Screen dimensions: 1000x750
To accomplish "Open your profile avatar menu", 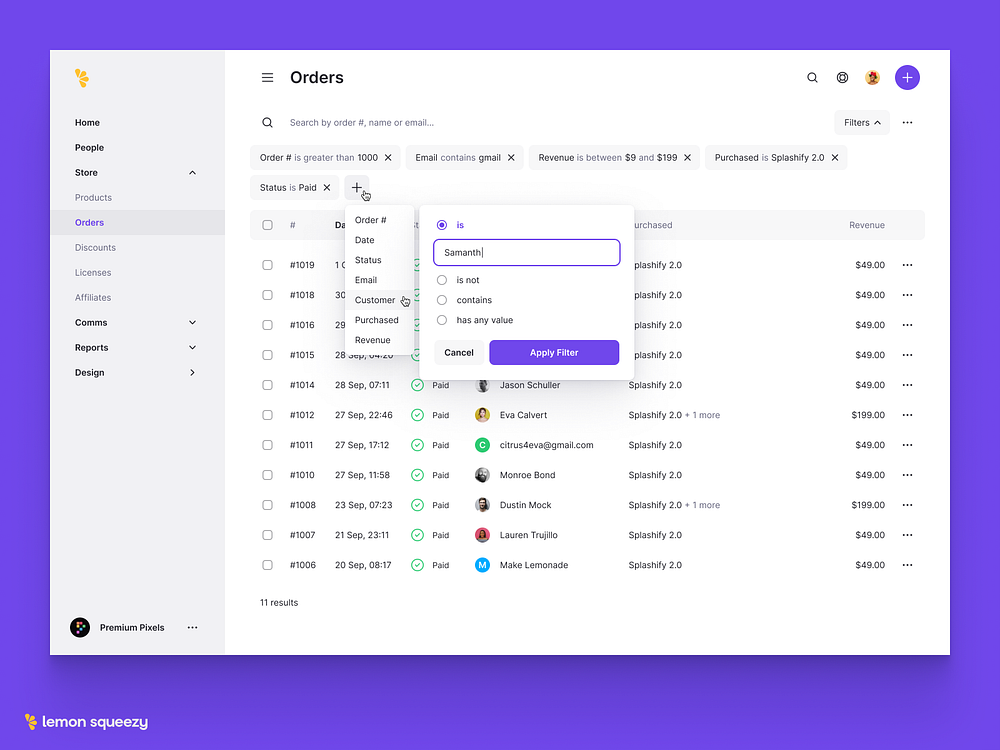I will 872,77.
